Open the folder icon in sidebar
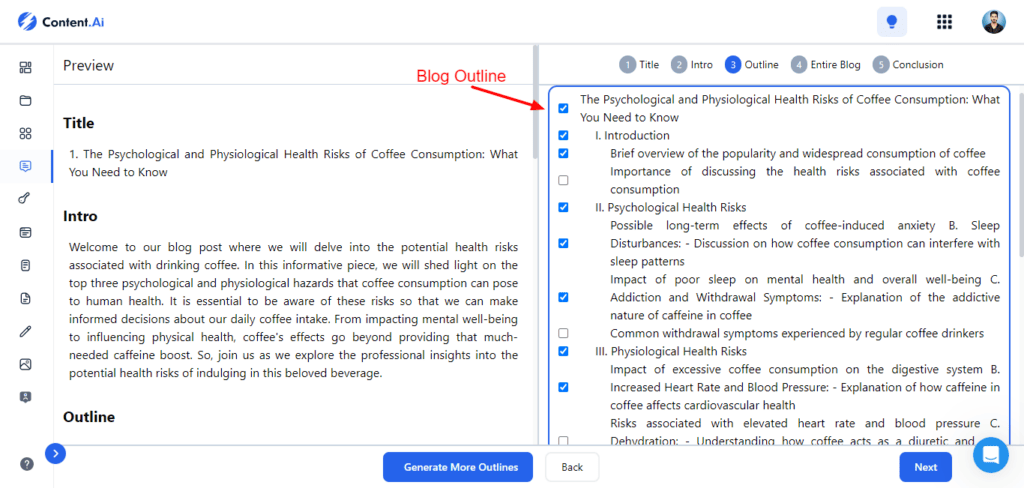 point(25,101)
